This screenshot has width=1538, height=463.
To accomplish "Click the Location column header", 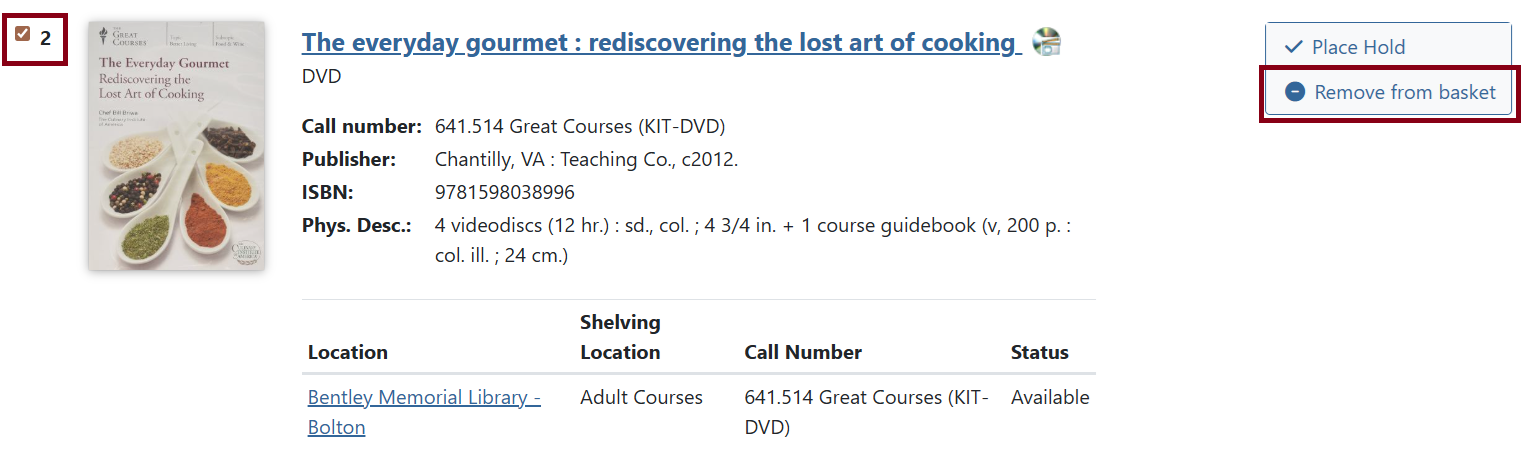I will click(x=348, y=352).
